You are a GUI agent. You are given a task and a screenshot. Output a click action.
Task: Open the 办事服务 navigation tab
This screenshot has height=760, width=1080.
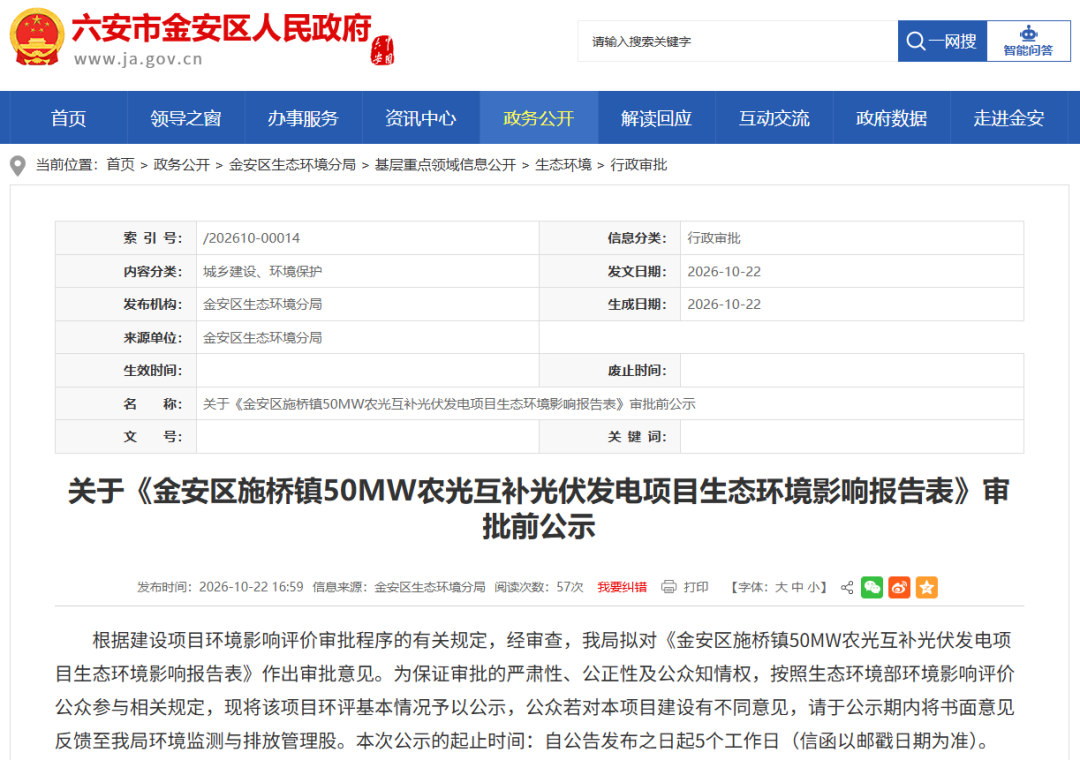[x=303, y=118]
